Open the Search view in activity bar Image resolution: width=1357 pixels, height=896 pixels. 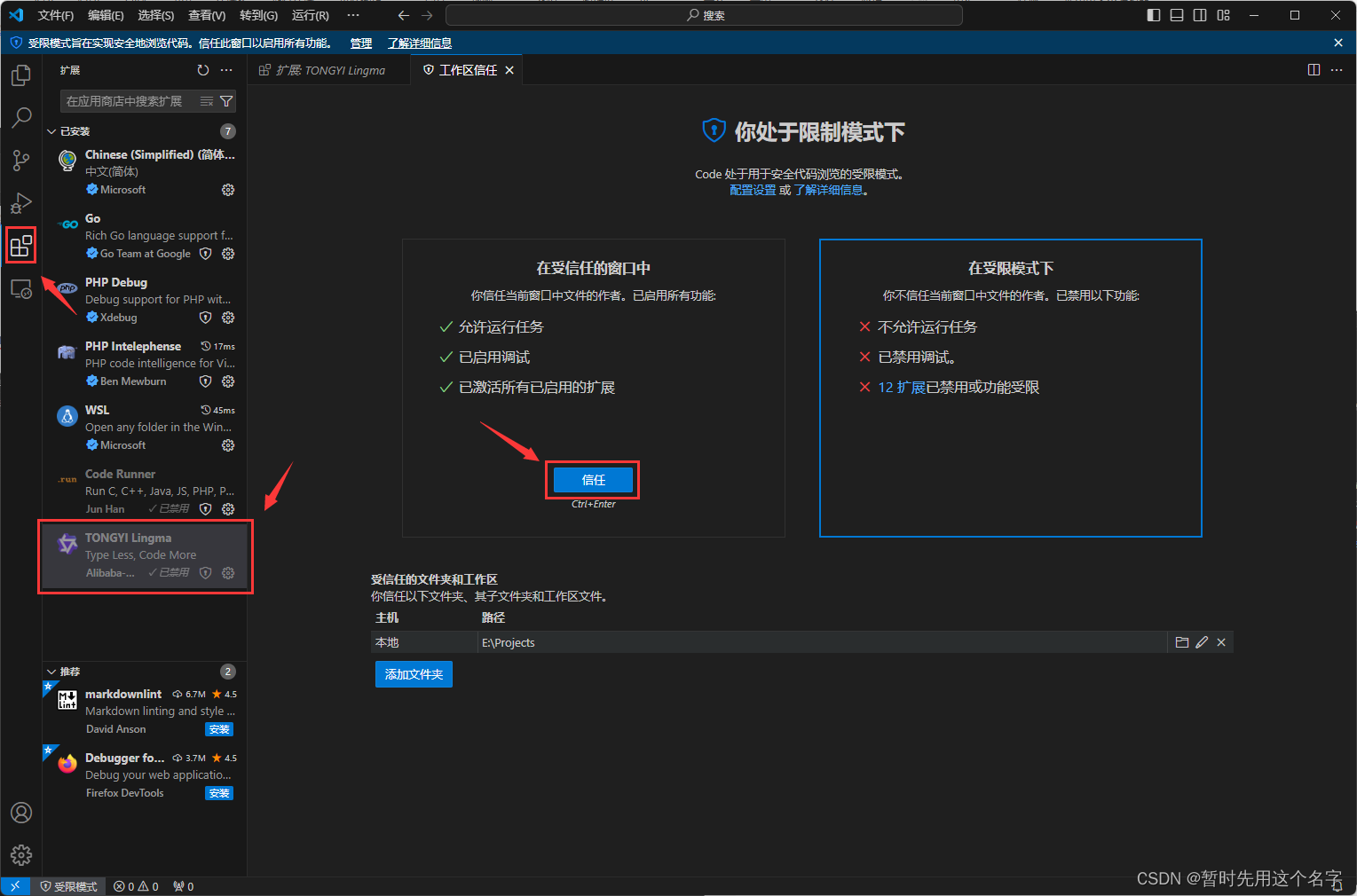[21, 117]
